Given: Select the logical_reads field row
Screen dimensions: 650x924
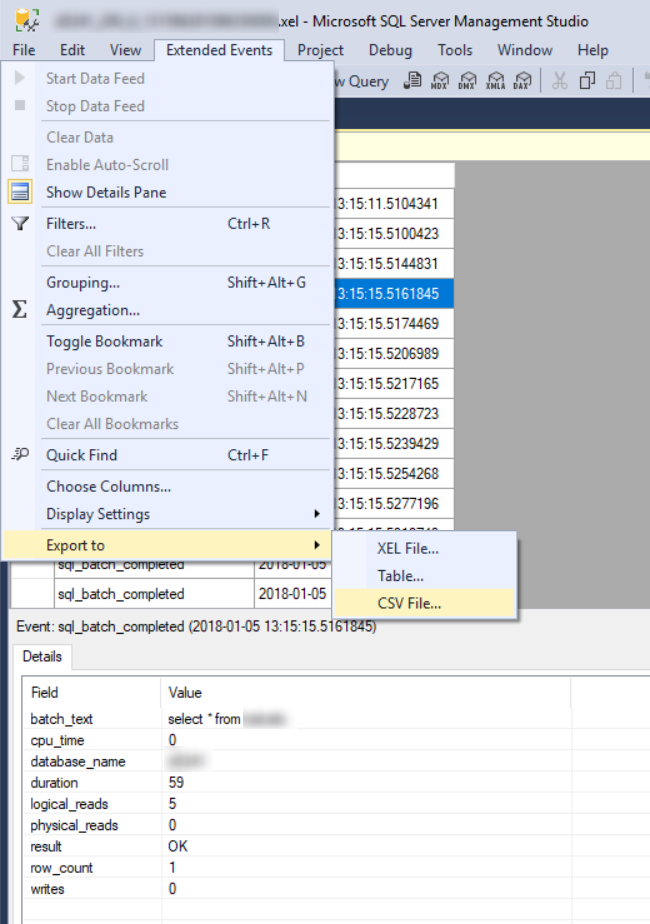Looking at the screenshot, I should 336,804.
